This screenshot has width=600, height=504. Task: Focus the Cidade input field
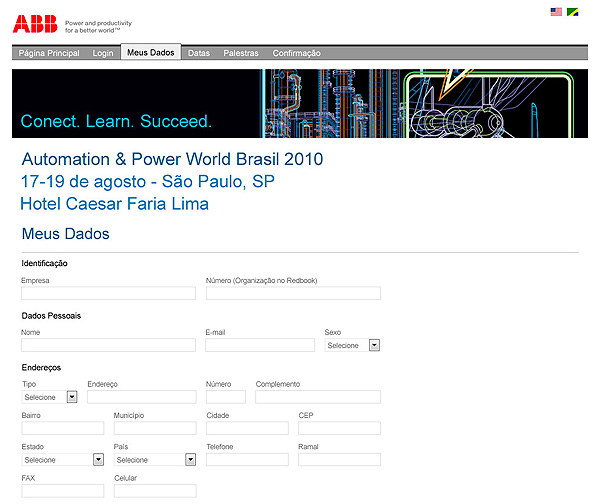tap(247, 428)
